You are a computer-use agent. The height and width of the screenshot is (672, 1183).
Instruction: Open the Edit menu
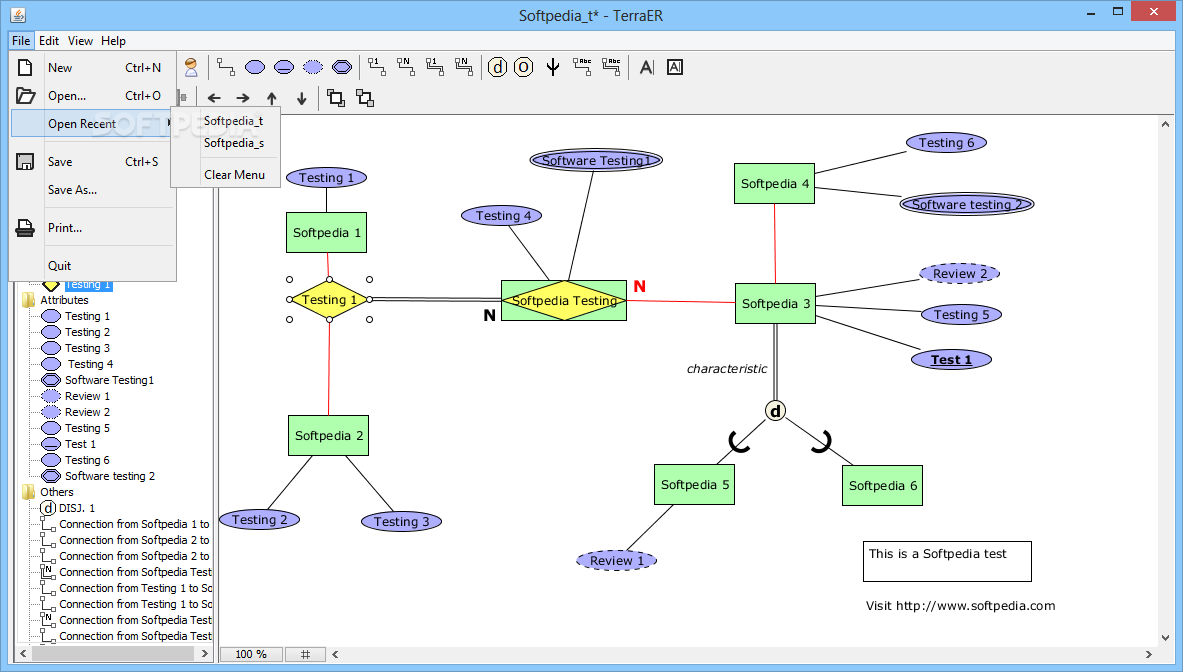(49, 41)
